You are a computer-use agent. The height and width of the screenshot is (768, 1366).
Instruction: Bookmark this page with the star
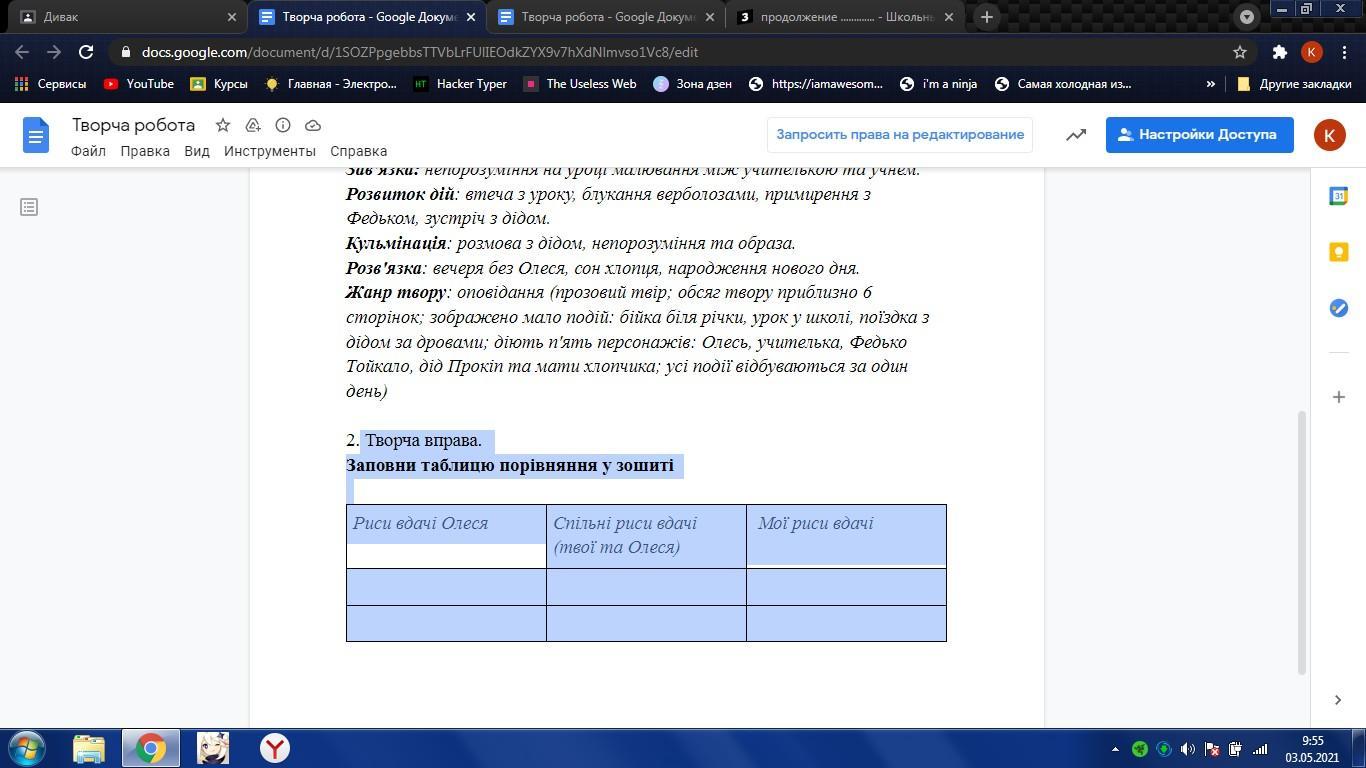tap(1240, 52)
